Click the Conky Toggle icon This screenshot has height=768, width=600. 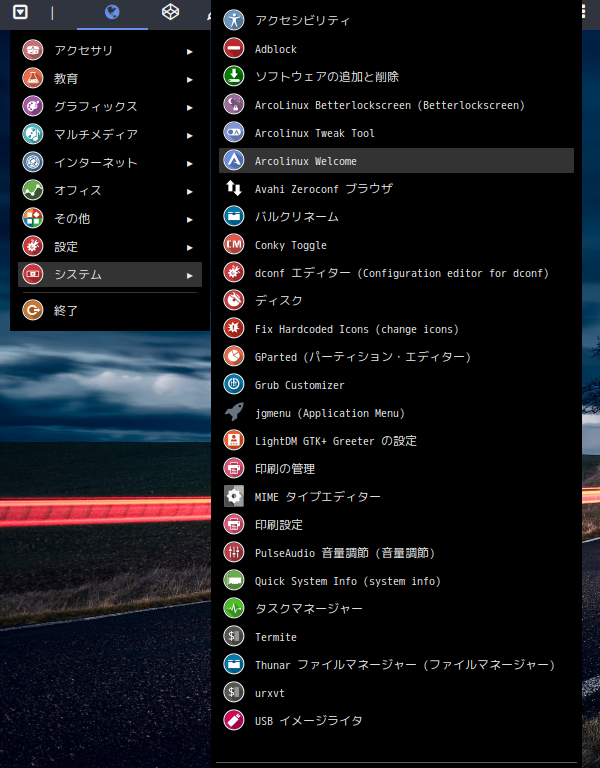[x=234, y=244]
